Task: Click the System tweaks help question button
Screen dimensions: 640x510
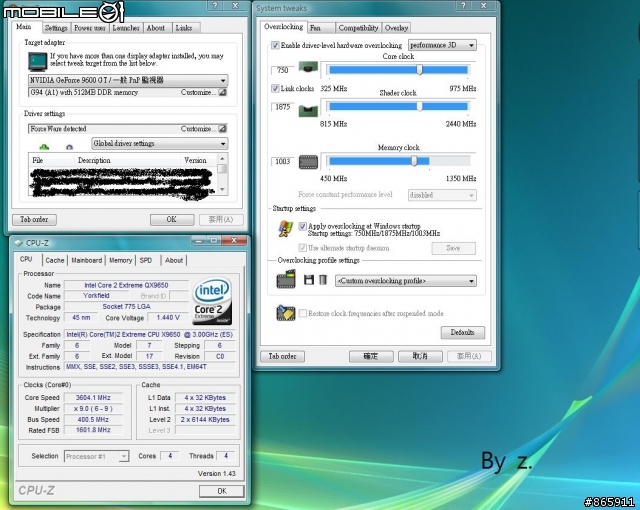Action: (463, 5)
